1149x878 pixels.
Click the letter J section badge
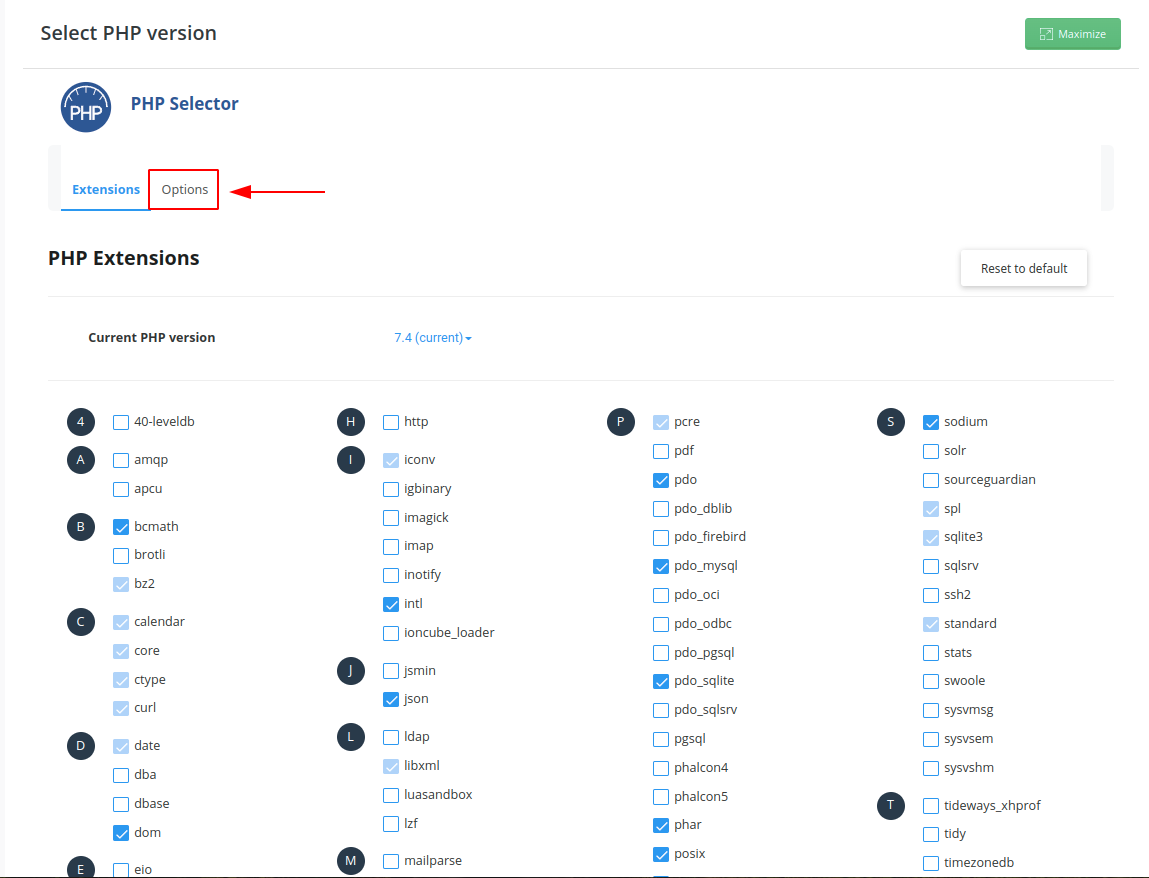351,671
